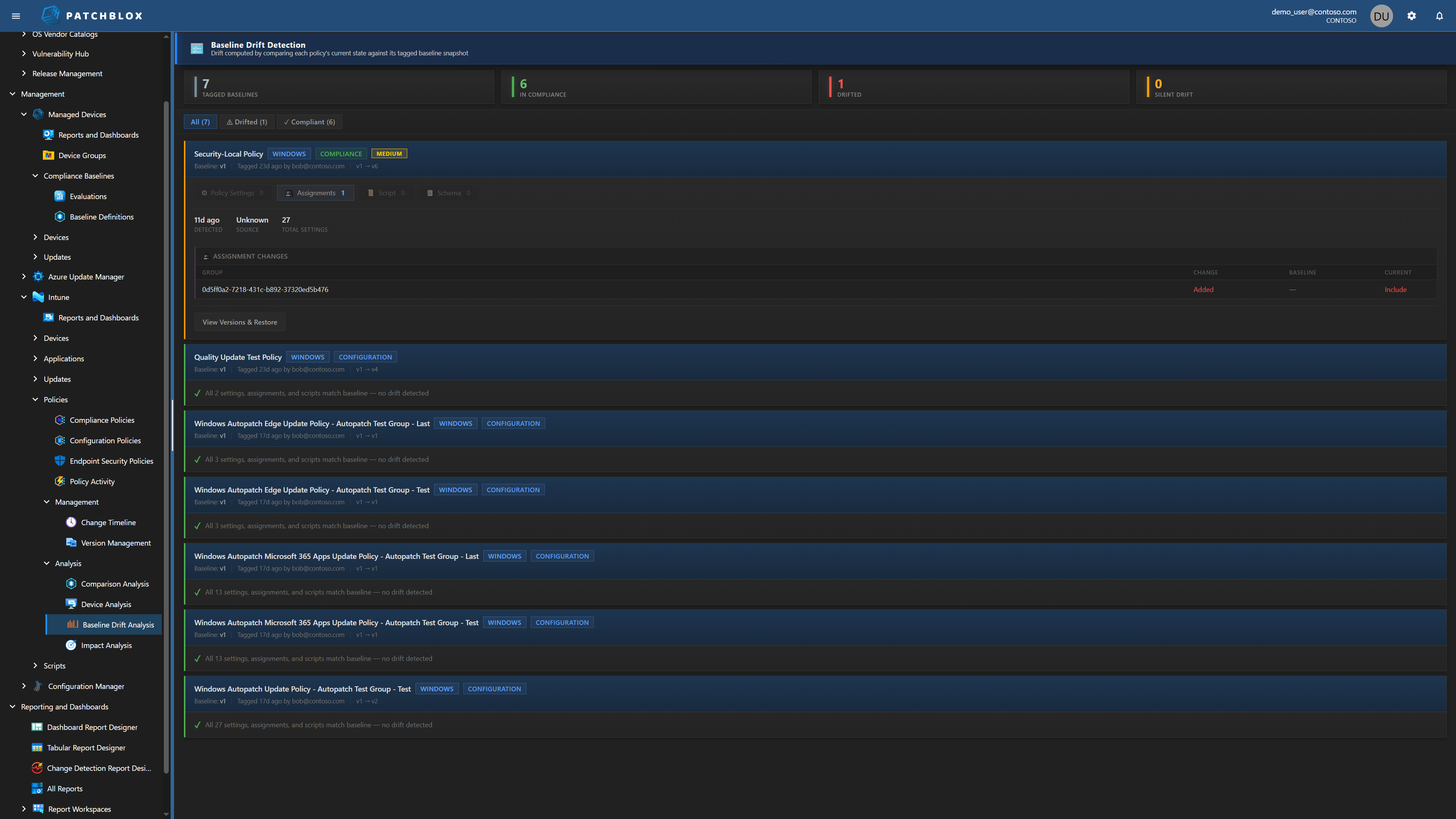Open Version Management in the sidebar
Screen dimensions: 1456x819
115,543
